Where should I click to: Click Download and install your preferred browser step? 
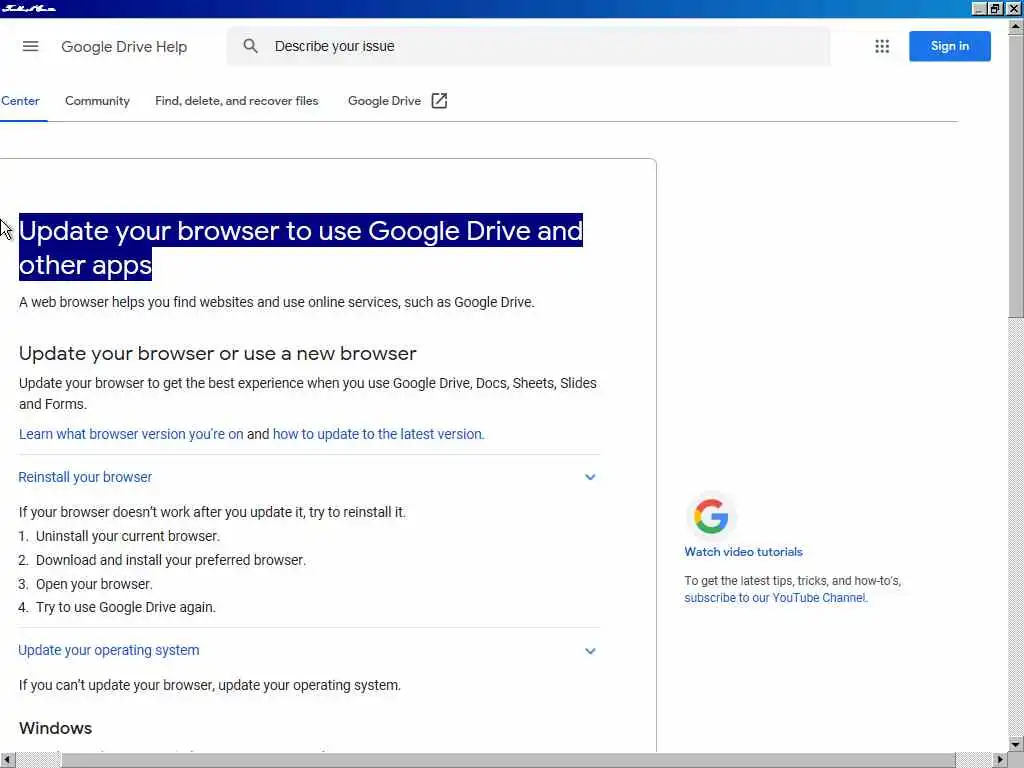tap(170, 560)
